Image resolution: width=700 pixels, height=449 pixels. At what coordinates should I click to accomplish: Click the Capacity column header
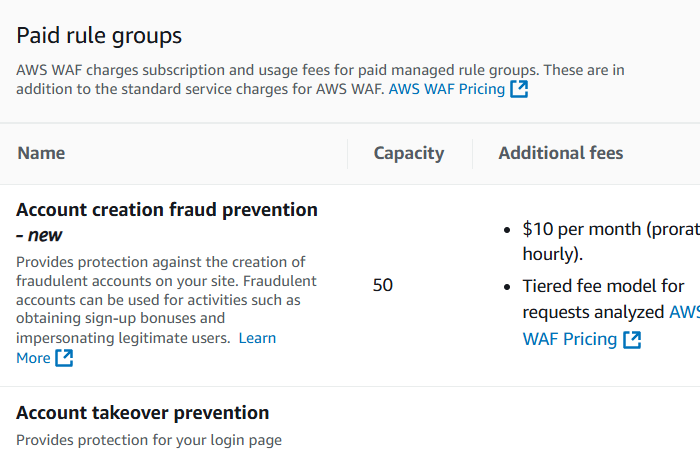[x=408, y=153]
